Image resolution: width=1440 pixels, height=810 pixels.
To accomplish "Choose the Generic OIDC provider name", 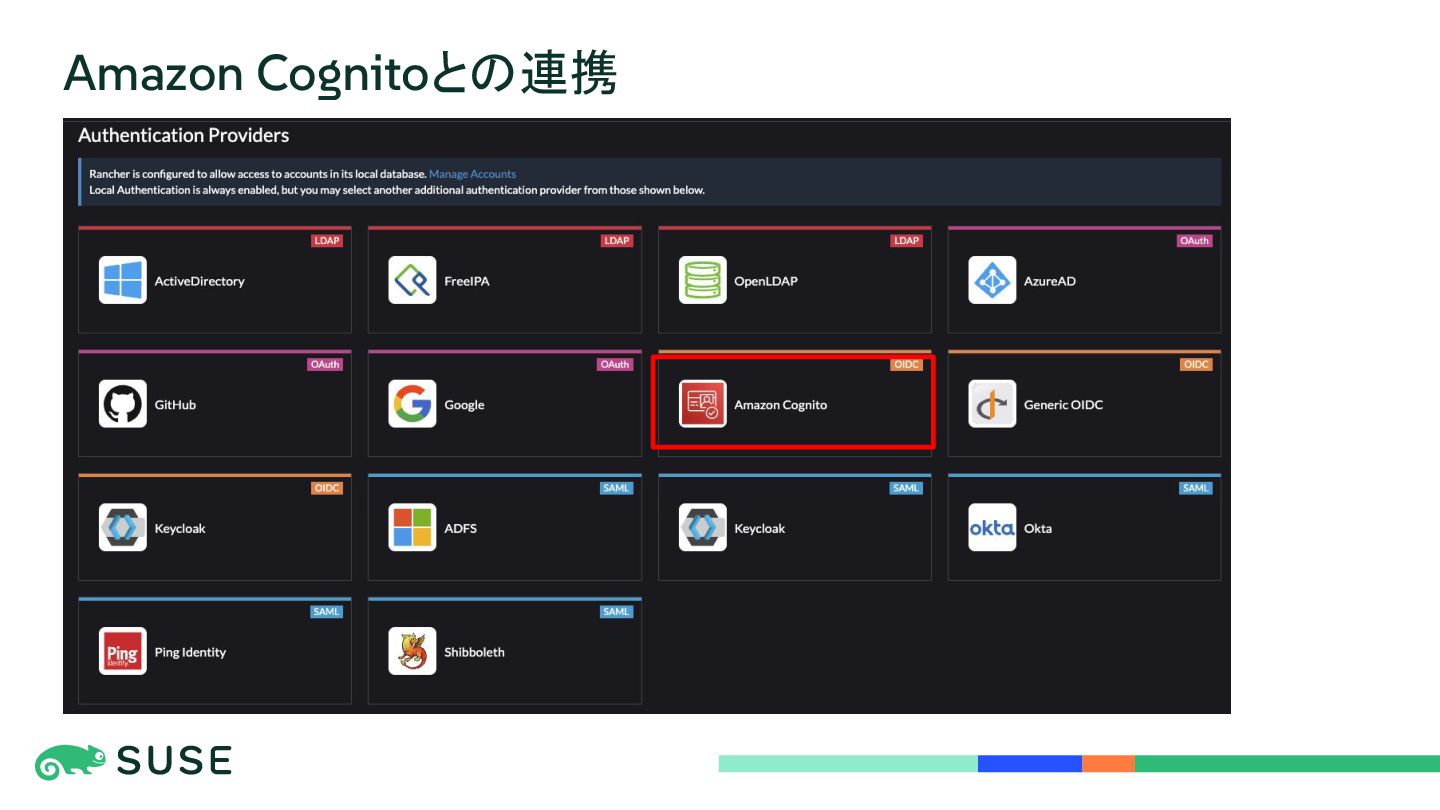I will pos(1063,405).
